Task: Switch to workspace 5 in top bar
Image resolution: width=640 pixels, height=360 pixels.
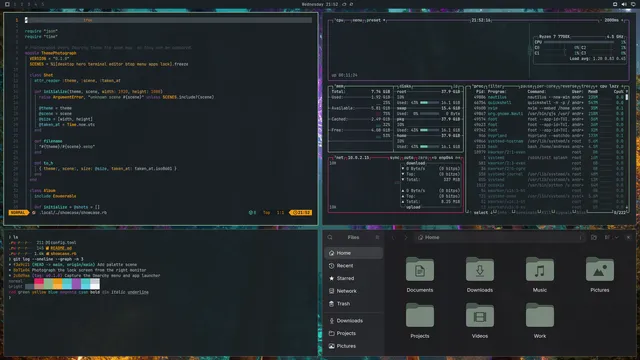Action: coord(42,4)
